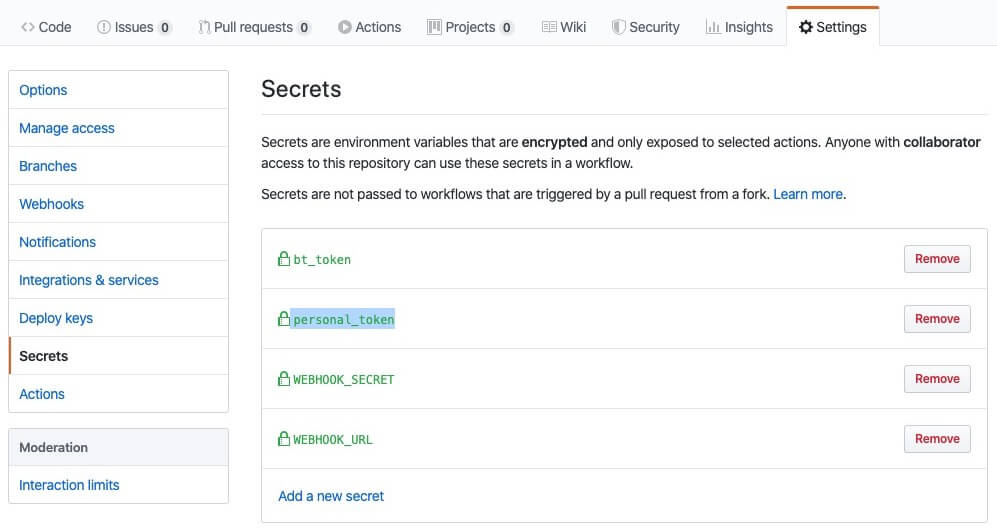Viewport: 997px width, 531px height.
Task: Open the Code tab
Action: coord(46,27)
